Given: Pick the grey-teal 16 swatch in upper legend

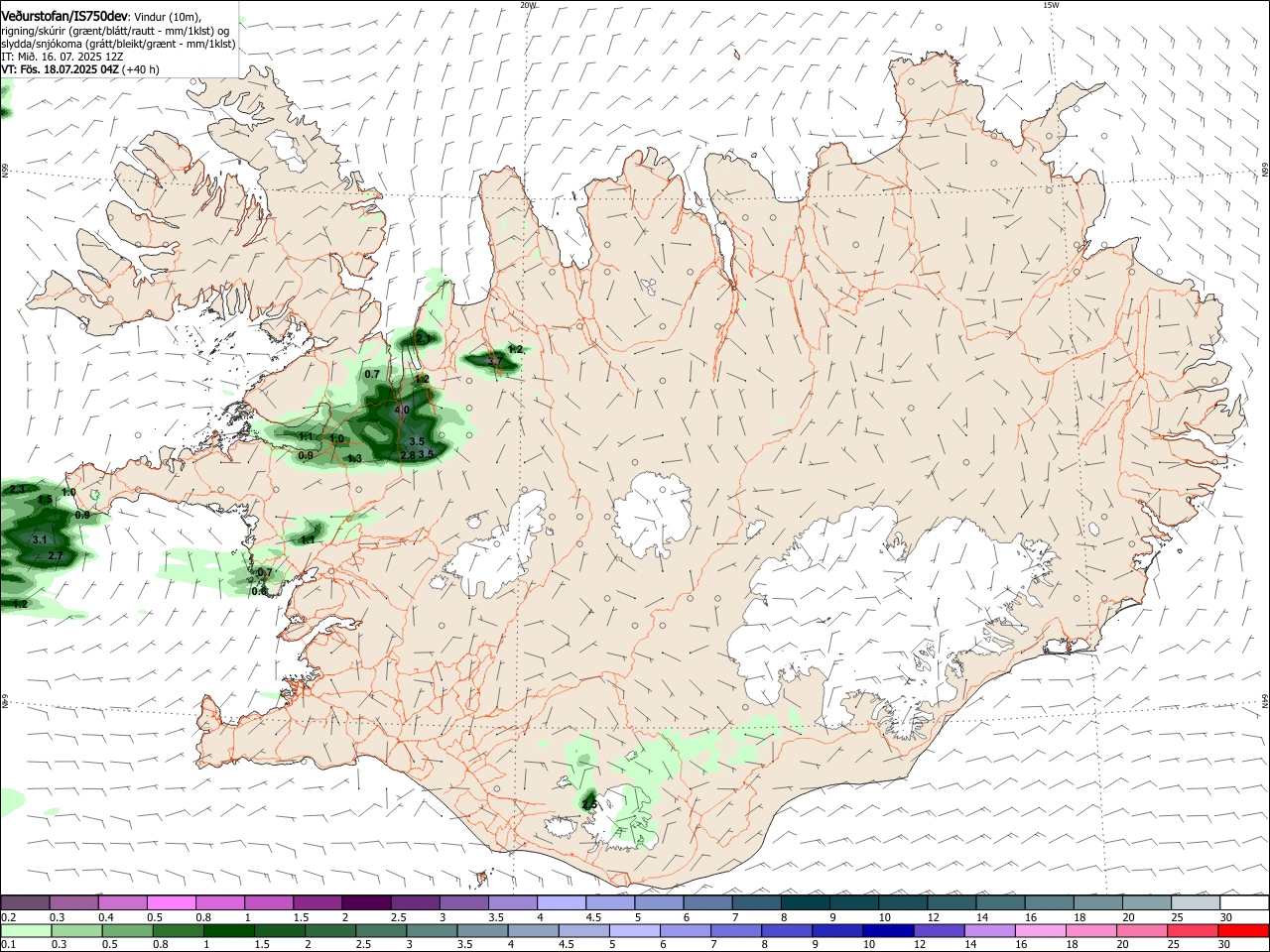Looking at the screenshot, I should pos(1050,903).
